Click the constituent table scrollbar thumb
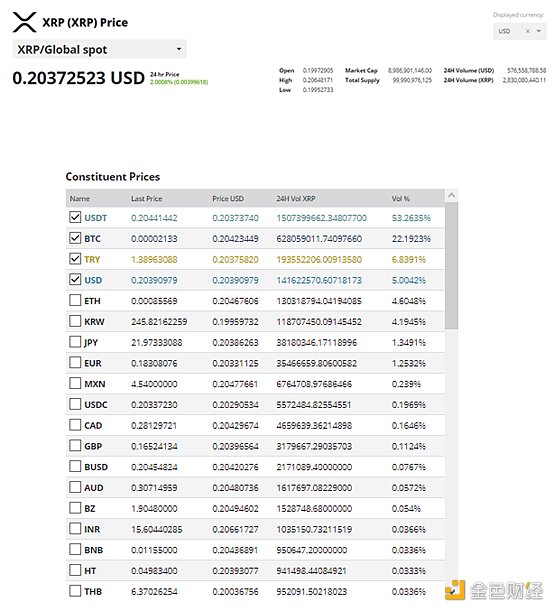Image resolution: width=554 pixels, height=611 pixels. coord(452,265)
